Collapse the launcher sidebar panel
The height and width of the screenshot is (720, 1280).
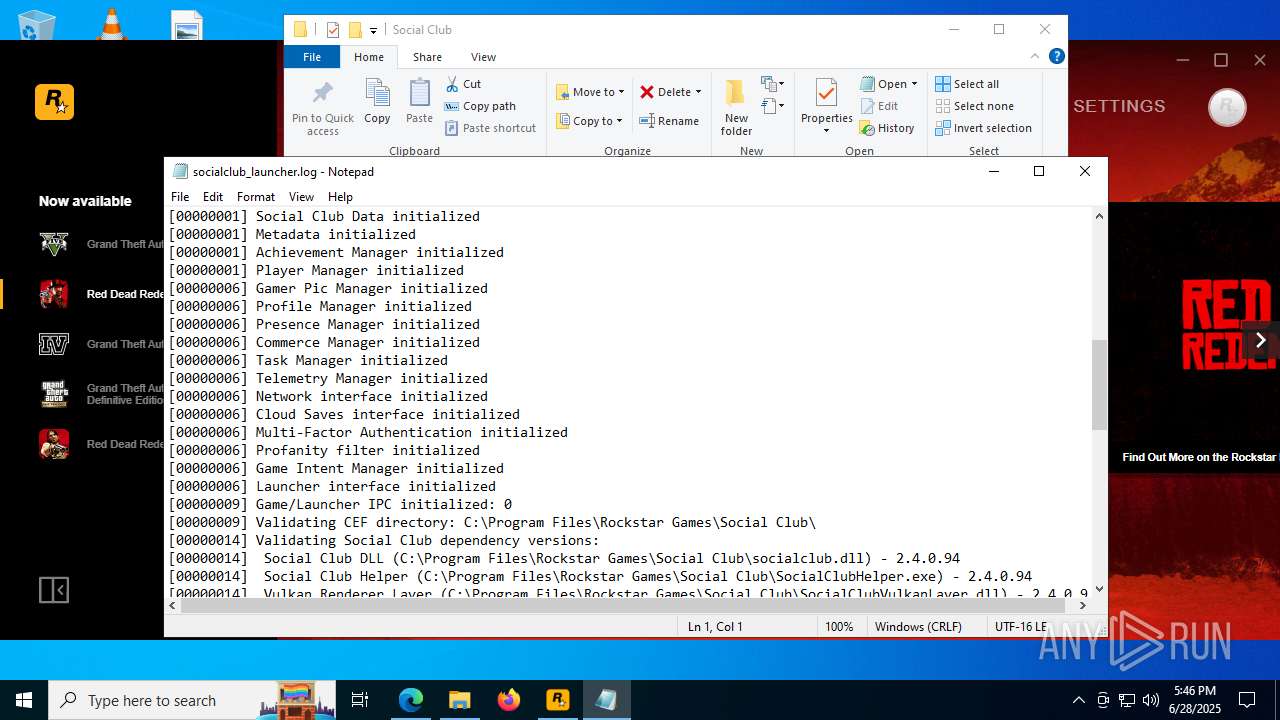[x=54, y=590]
